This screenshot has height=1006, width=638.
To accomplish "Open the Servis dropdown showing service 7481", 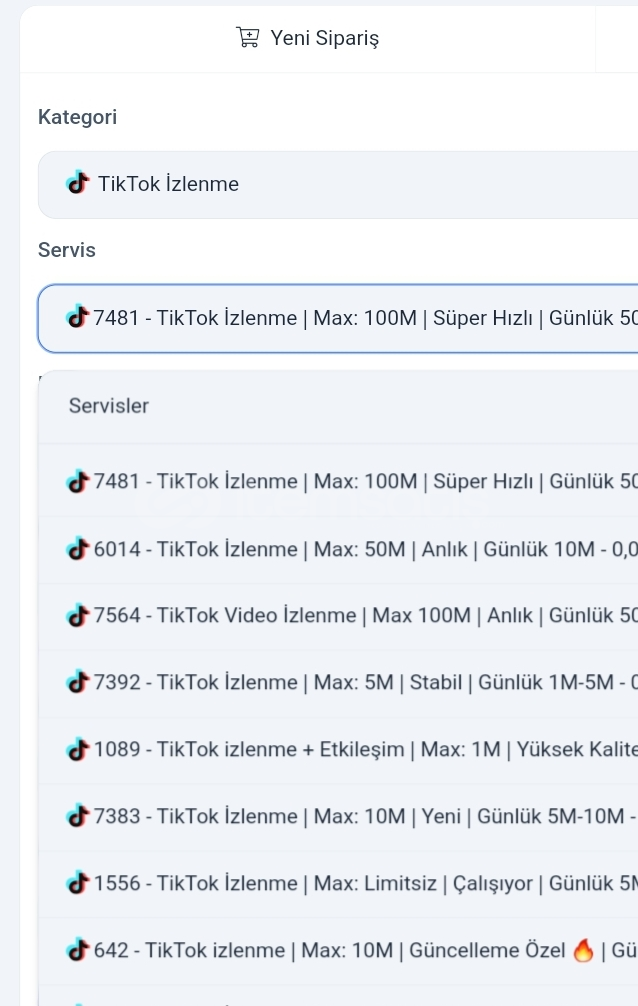I will pos(338,318).
